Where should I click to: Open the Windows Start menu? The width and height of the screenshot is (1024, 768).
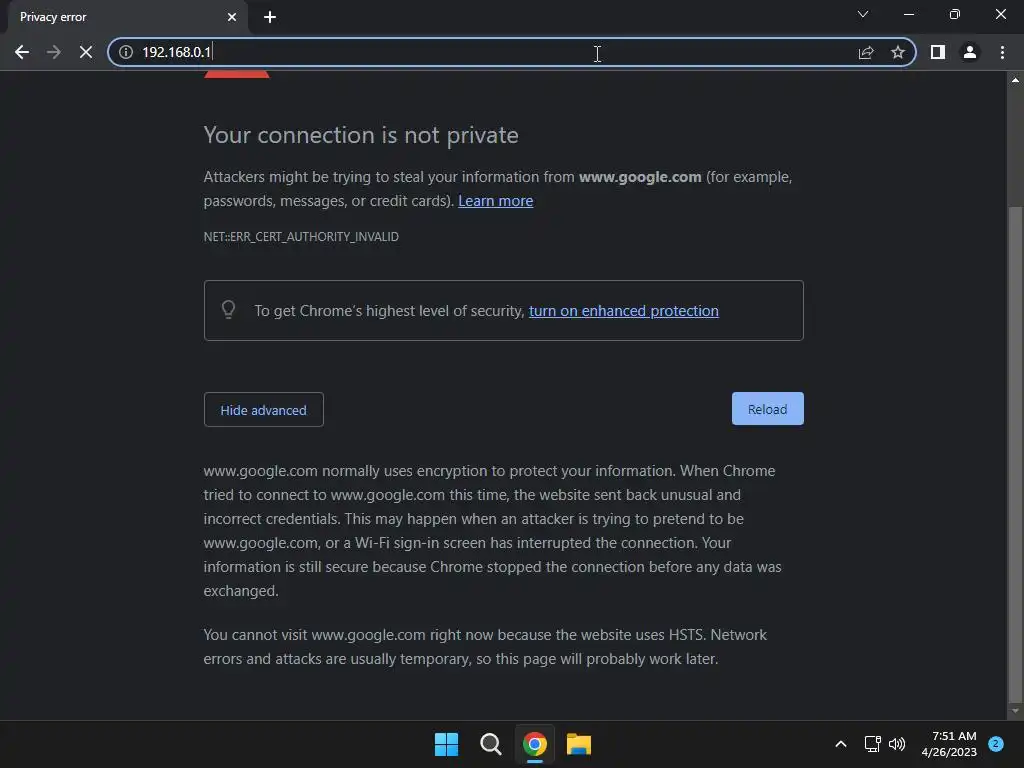[x=447, y=744]
